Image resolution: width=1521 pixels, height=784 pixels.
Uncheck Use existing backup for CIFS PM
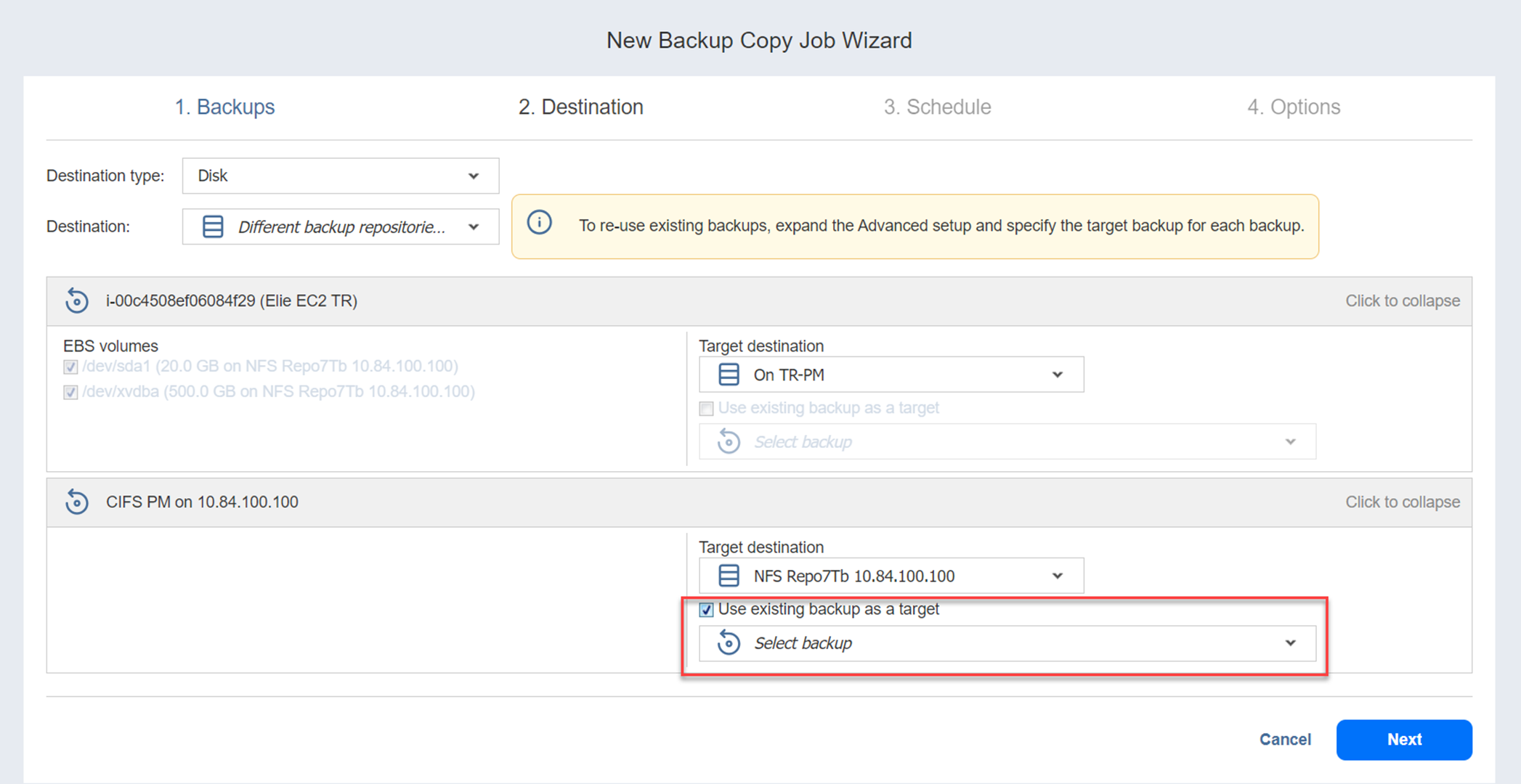706,610
